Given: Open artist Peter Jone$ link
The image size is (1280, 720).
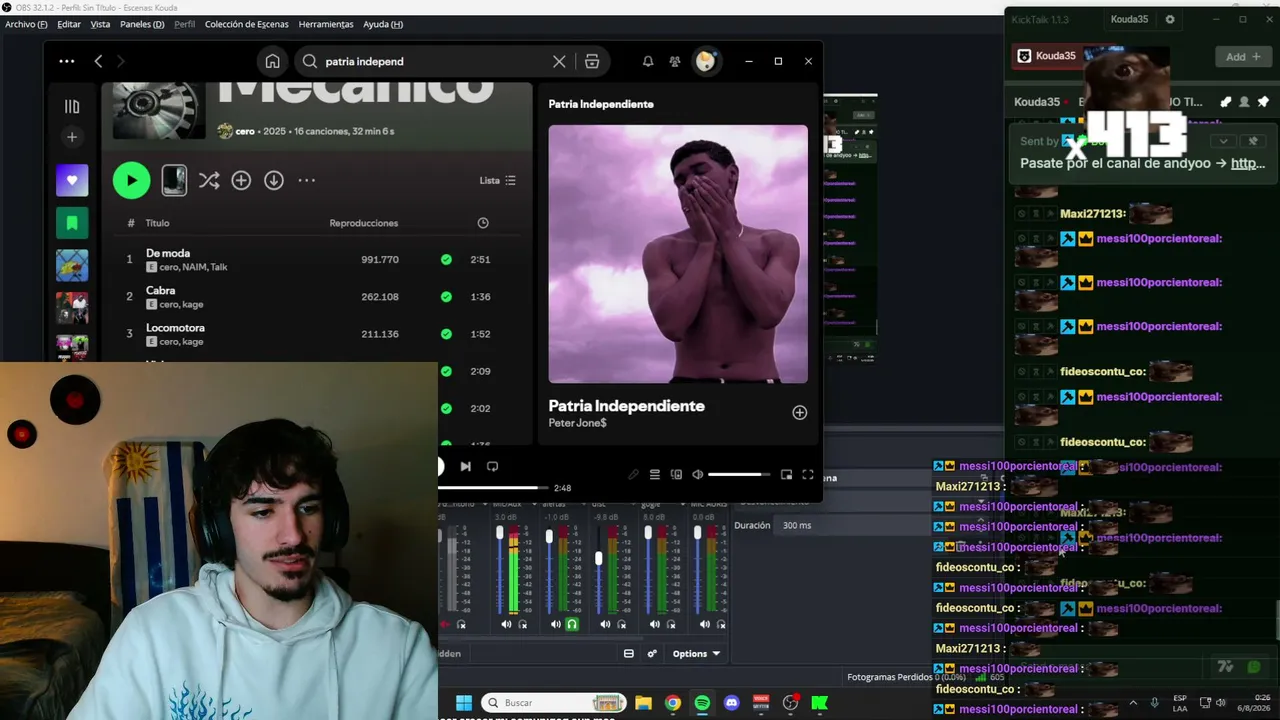Looking at the screenshot, I should [577, 423].
